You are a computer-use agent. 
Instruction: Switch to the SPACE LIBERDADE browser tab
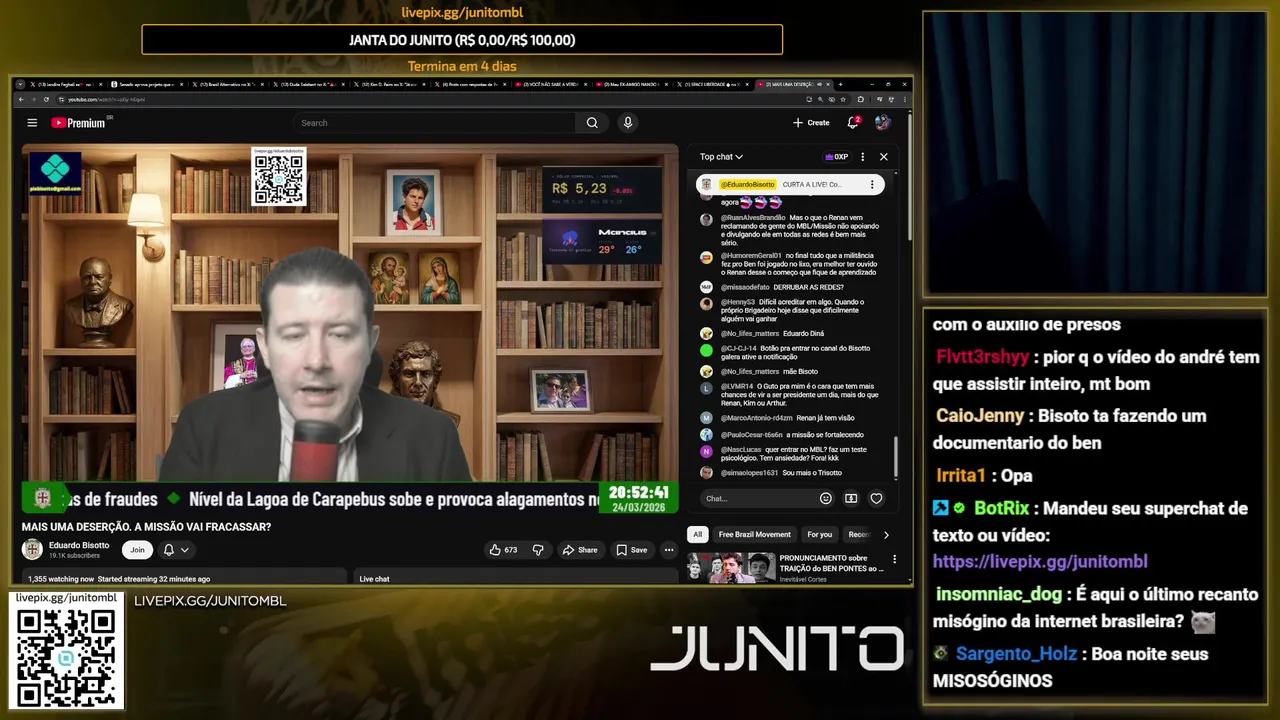coord(712,85)
